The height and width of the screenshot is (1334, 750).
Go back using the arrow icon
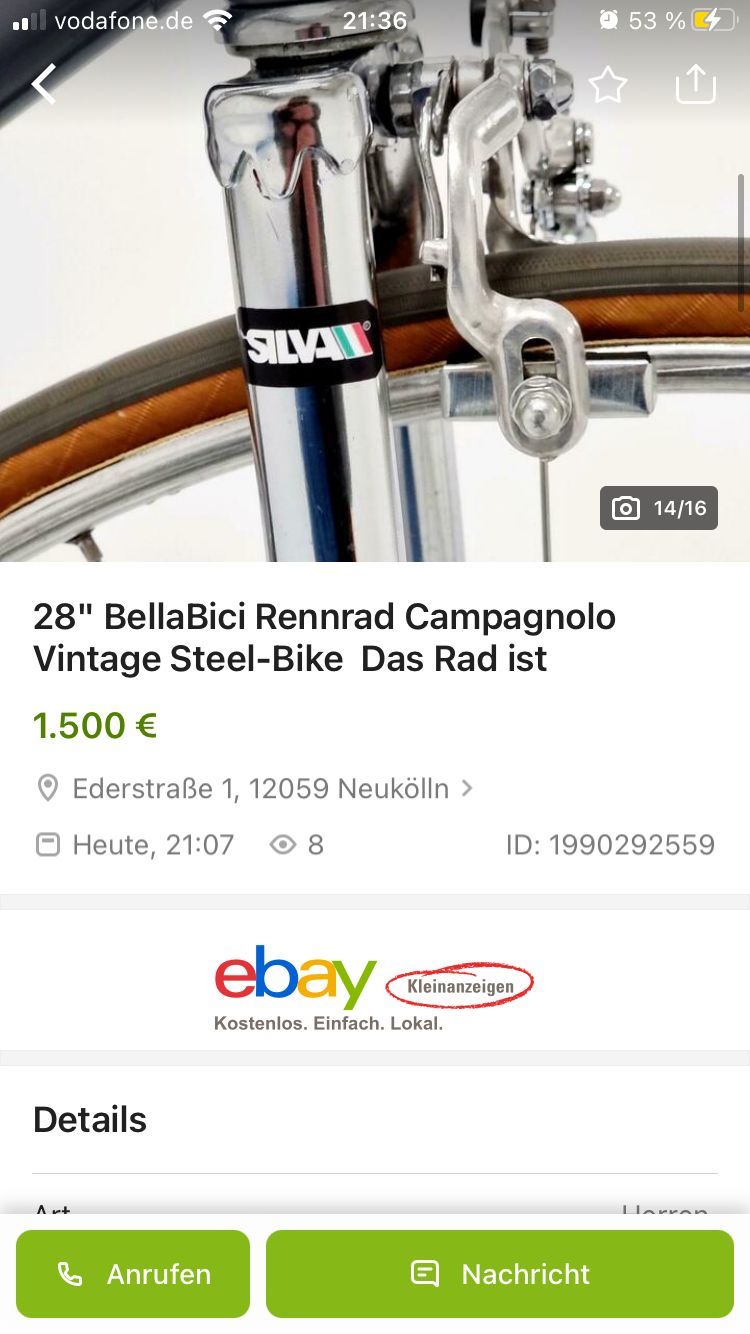[x=44, y=85]
